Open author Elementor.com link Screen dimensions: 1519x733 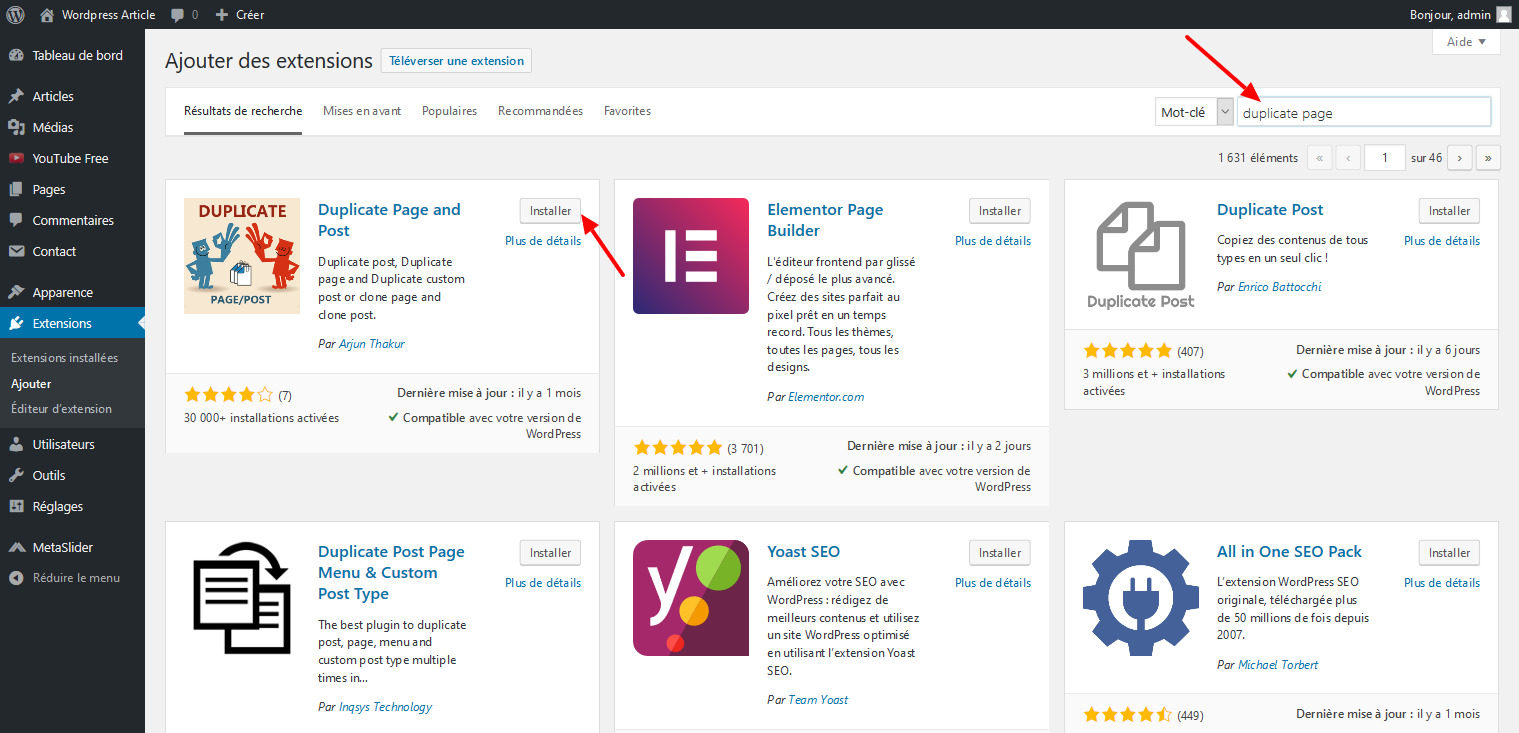tap(826, 396)
